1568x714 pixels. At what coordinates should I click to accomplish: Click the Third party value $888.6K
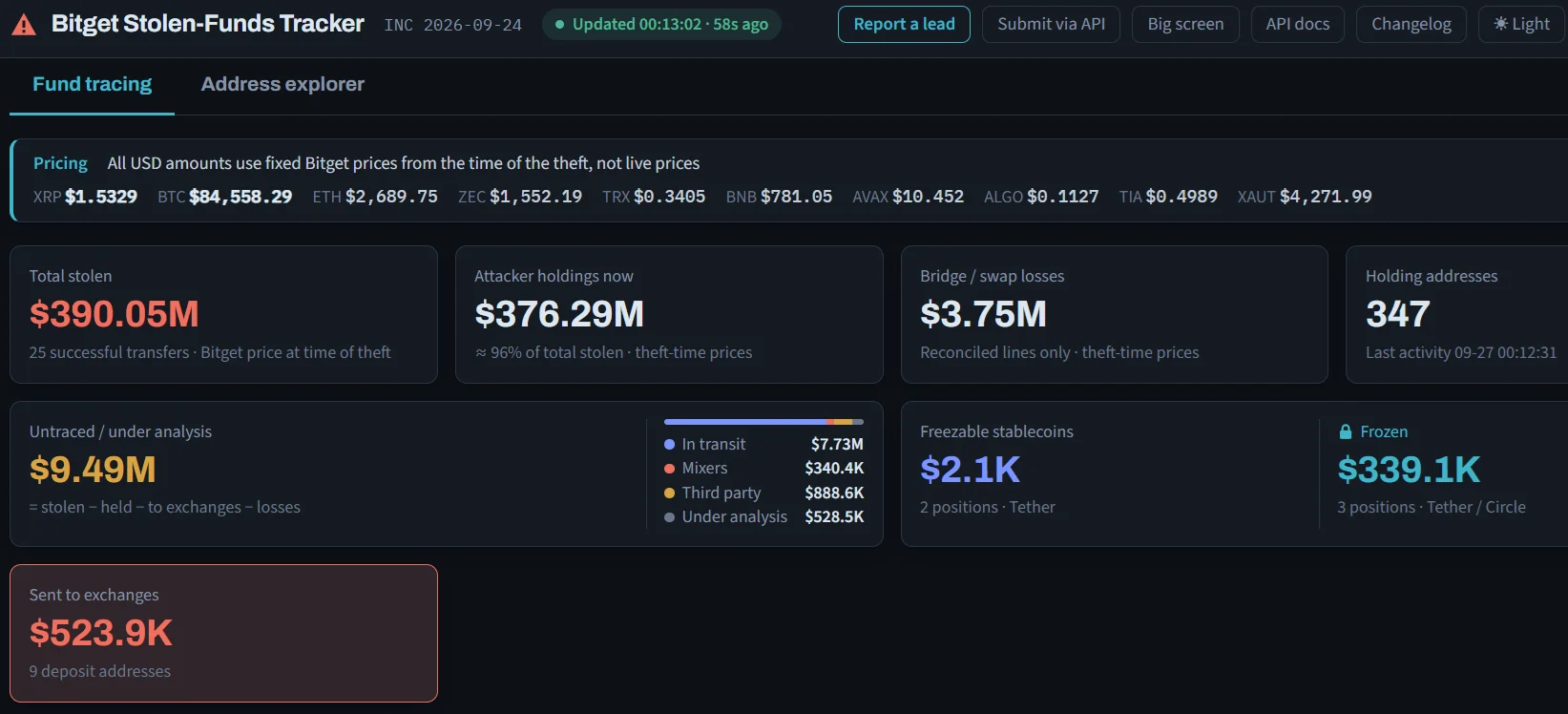834,493
